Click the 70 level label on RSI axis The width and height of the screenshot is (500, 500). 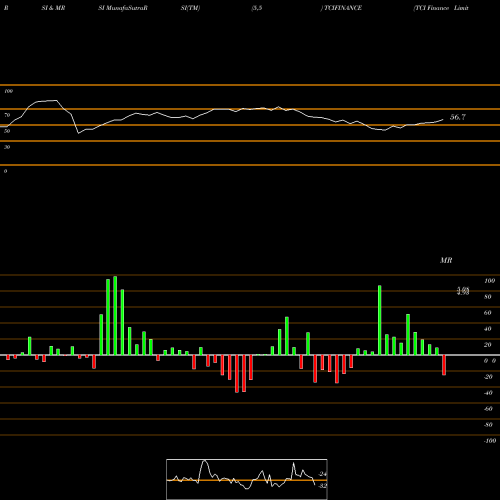7,115
